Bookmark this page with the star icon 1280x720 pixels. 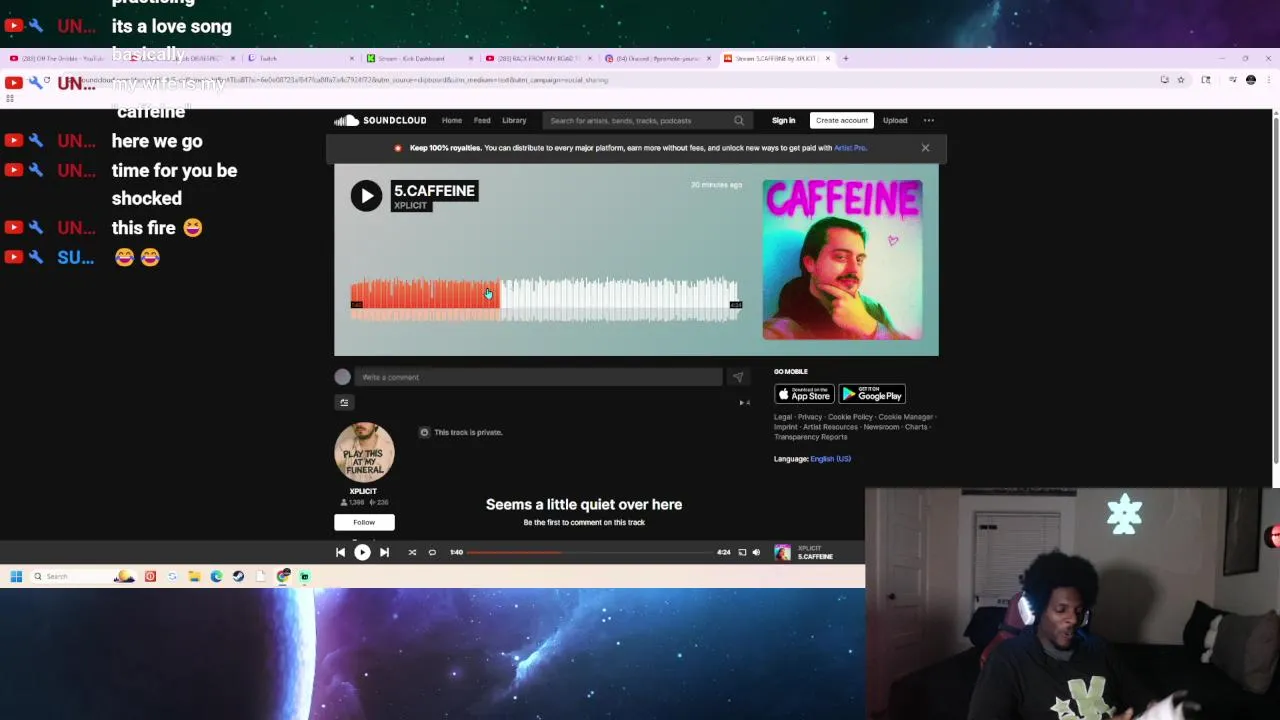pos(1180,80)
